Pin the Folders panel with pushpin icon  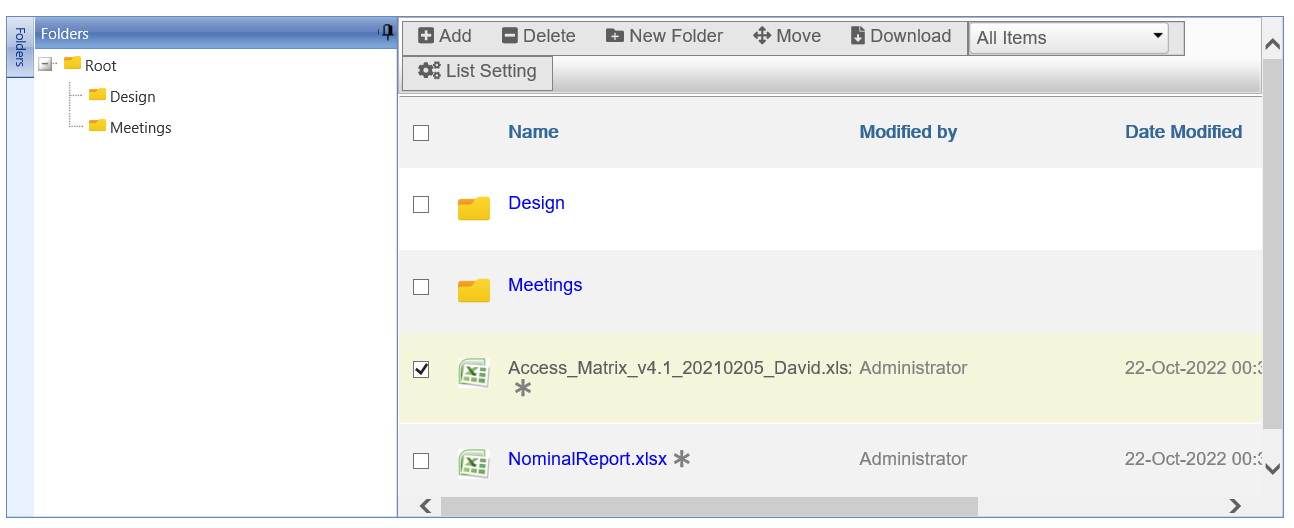click(386, 33)
